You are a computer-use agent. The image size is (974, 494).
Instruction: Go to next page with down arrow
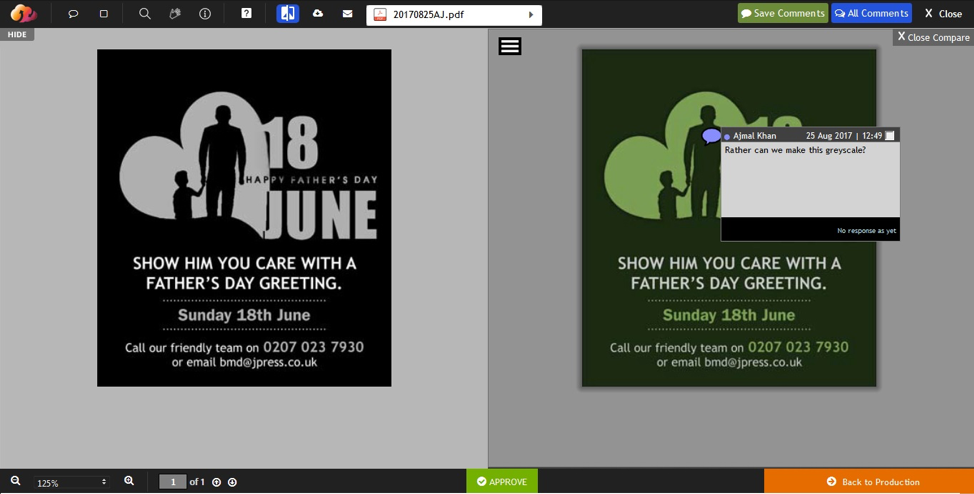pyautogui.click(x=232, y=482)
